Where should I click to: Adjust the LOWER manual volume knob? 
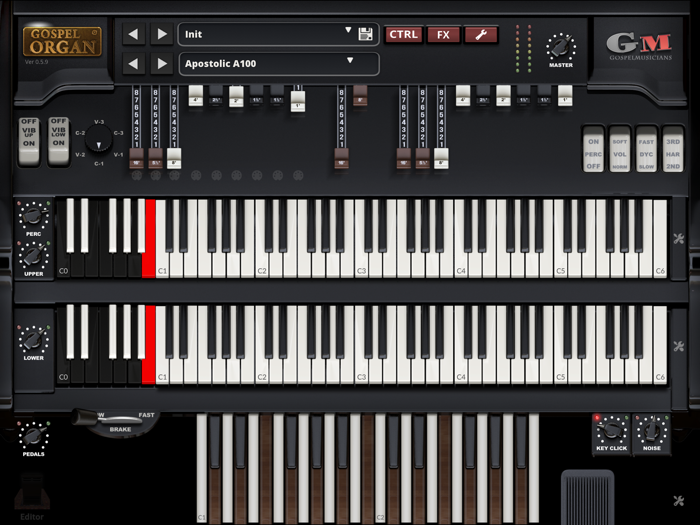click(x=33, y=340)
